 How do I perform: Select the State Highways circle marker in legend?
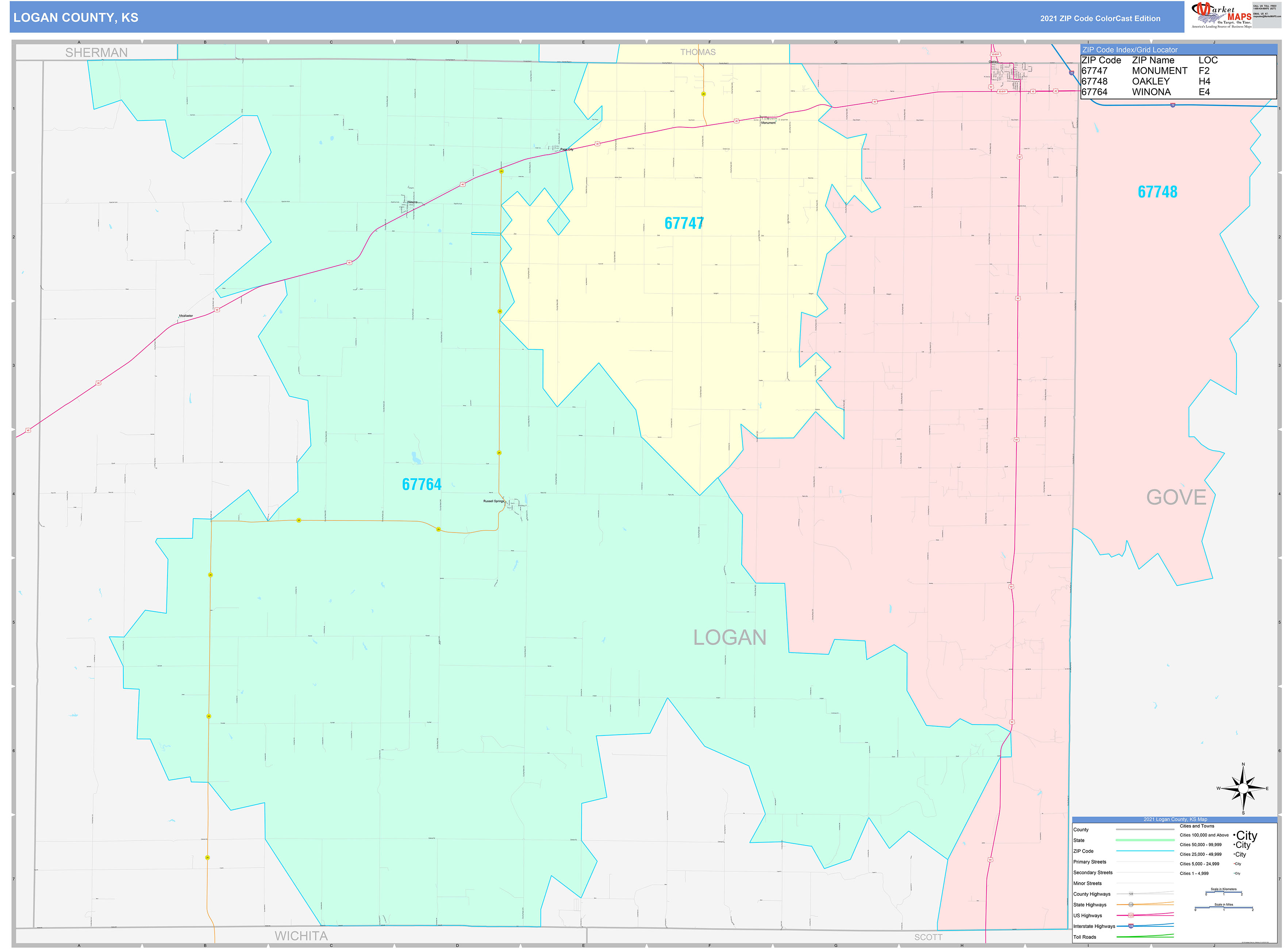(x=1131, y=905)
